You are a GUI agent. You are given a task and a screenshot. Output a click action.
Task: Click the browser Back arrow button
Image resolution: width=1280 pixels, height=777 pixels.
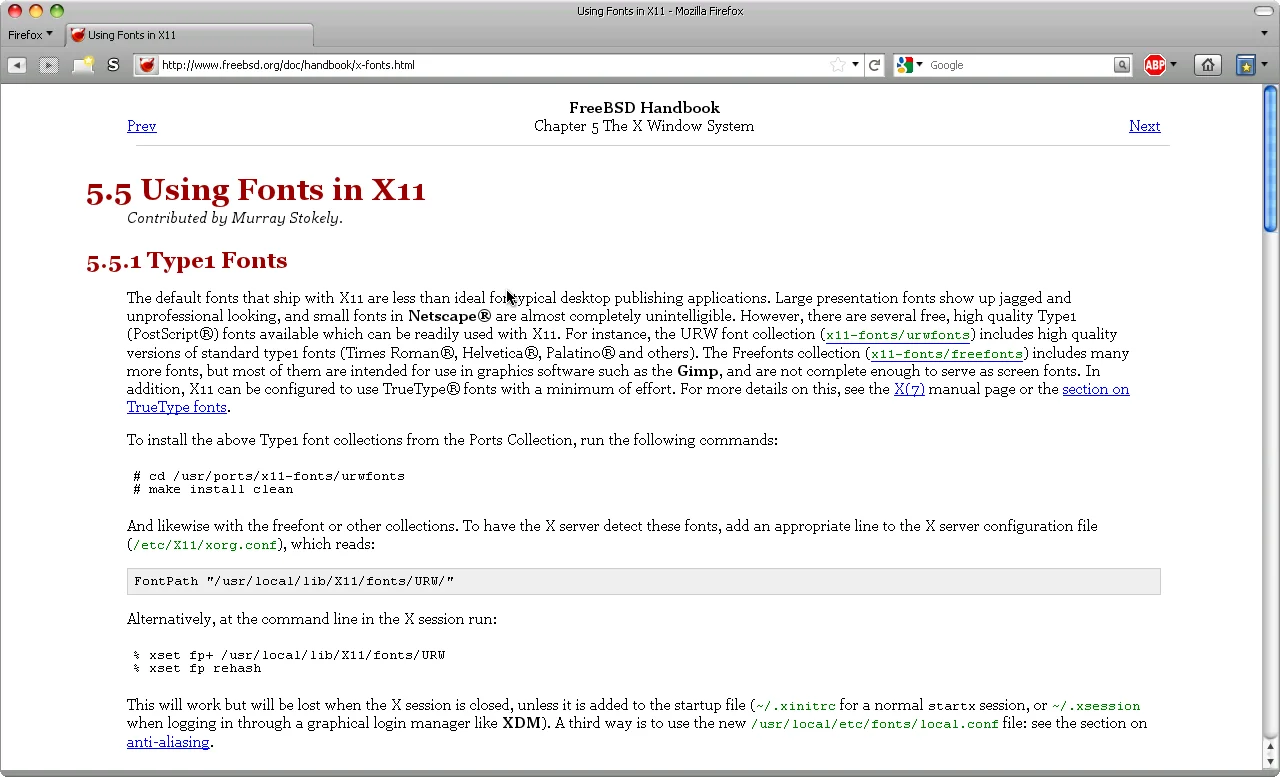[17, 65]
